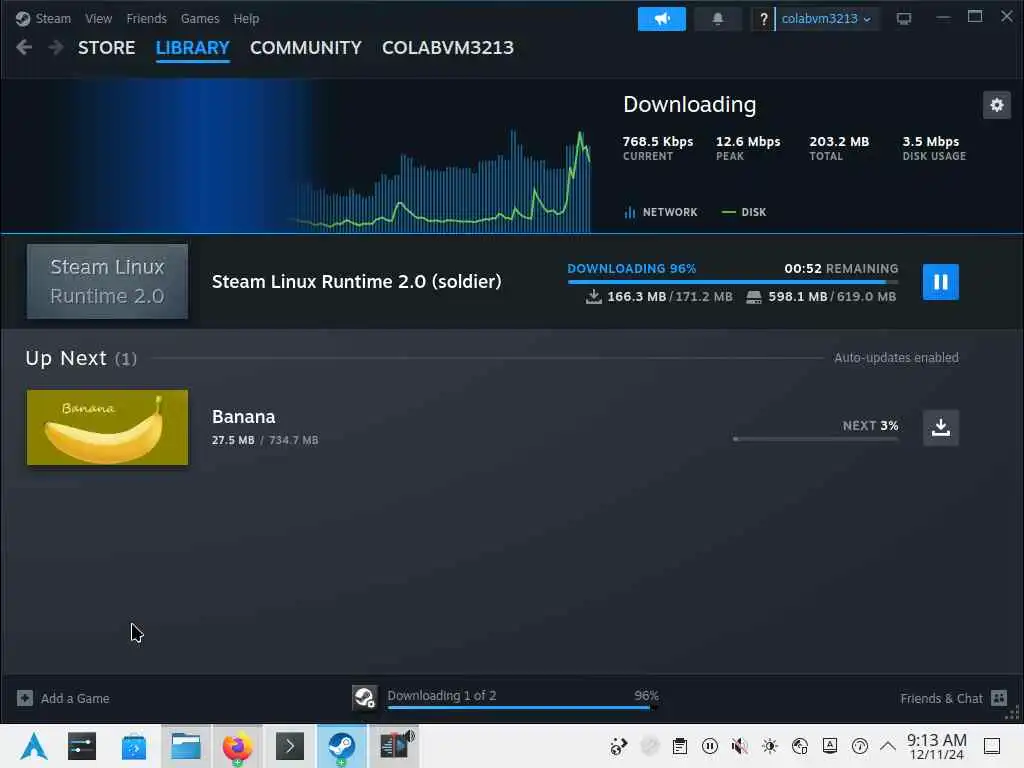This screenshot has width=1024, height=768.
Task: Switch to the COMMUNITY tab
Action: (x=306, y=48)
